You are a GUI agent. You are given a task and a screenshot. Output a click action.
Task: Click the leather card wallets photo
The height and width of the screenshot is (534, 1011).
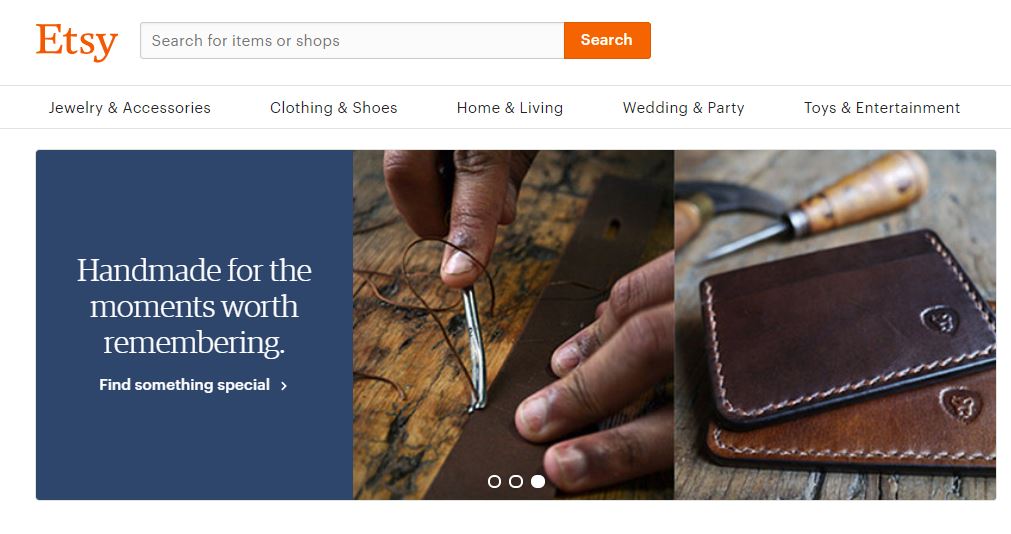tap(835, 325)
